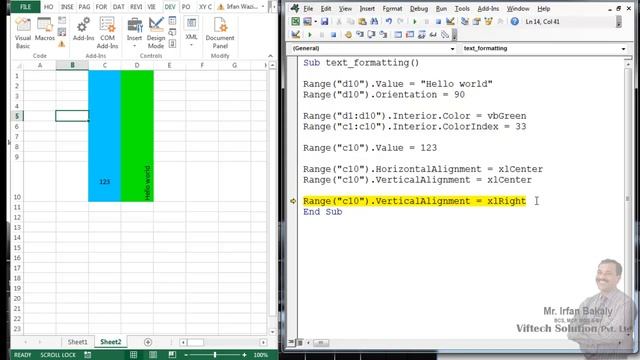The image size is (640, 360).
Task: Click the Continue arrow on the Debug toolbar
Action: (310, 35)
